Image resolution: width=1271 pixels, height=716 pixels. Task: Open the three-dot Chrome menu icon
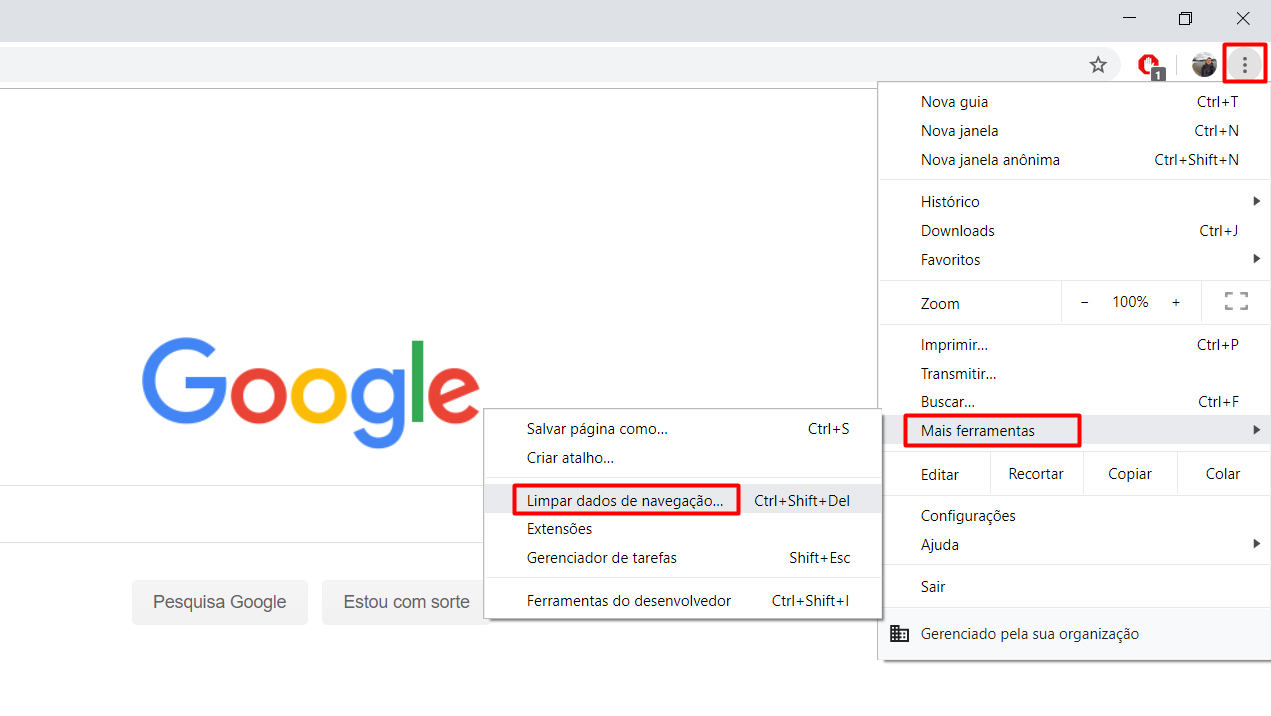pyautogui.click(x=1244, y=63)
